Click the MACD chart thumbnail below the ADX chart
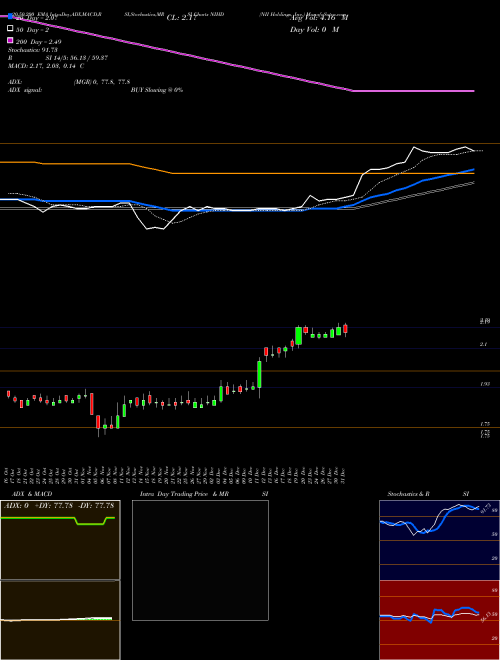Screen dimensions: 500x660 tap(60, 620)
